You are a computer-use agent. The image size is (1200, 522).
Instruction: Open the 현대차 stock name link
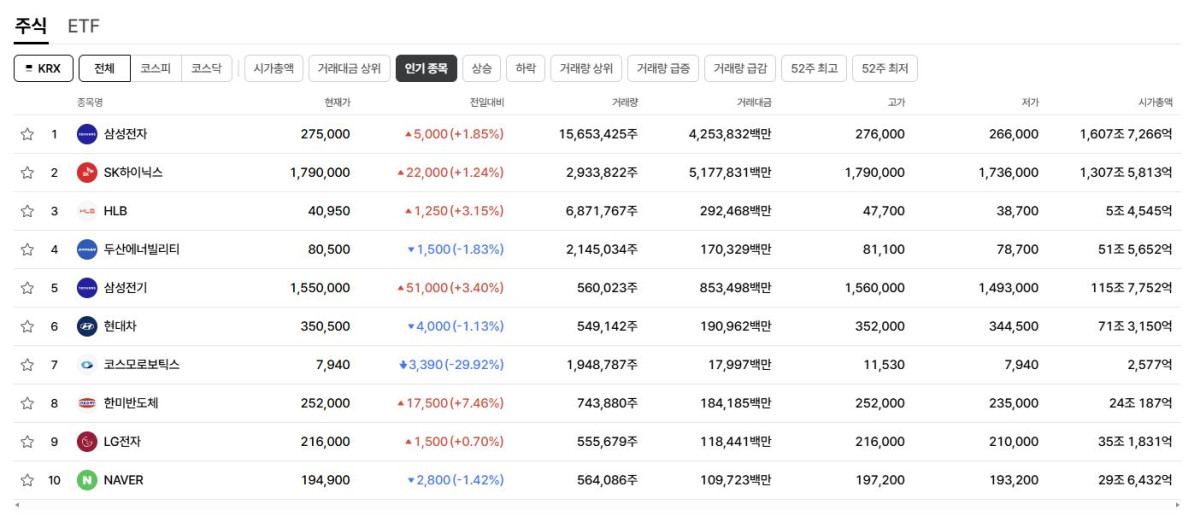click(x=120, y=327)
